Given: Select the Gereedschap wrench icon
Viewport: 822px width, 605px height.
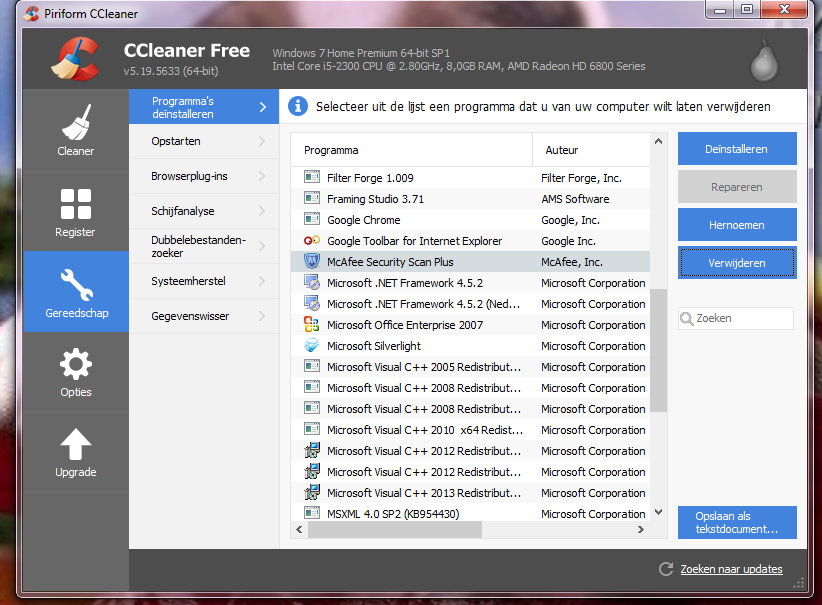Looking at the screenshot, I should [x=76, y=285].
